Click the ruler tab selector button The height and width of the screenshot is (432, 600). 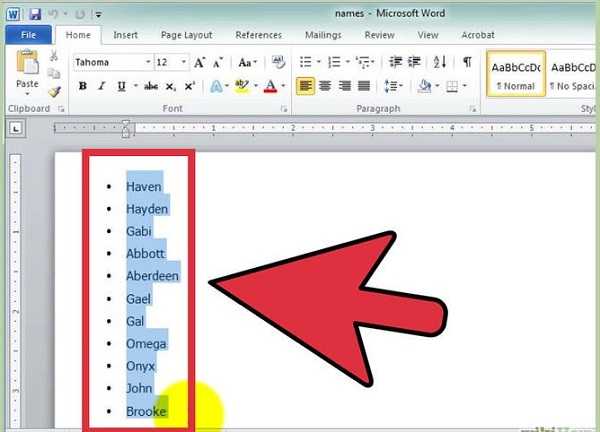(16, 129)
